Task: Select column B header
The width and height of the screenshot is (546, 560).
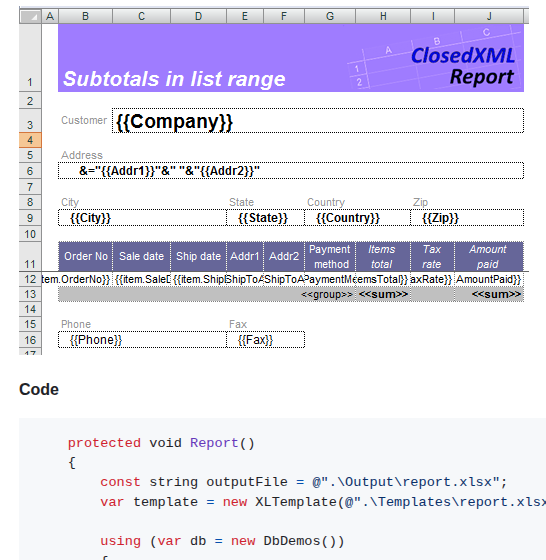Action: (85, 16)
